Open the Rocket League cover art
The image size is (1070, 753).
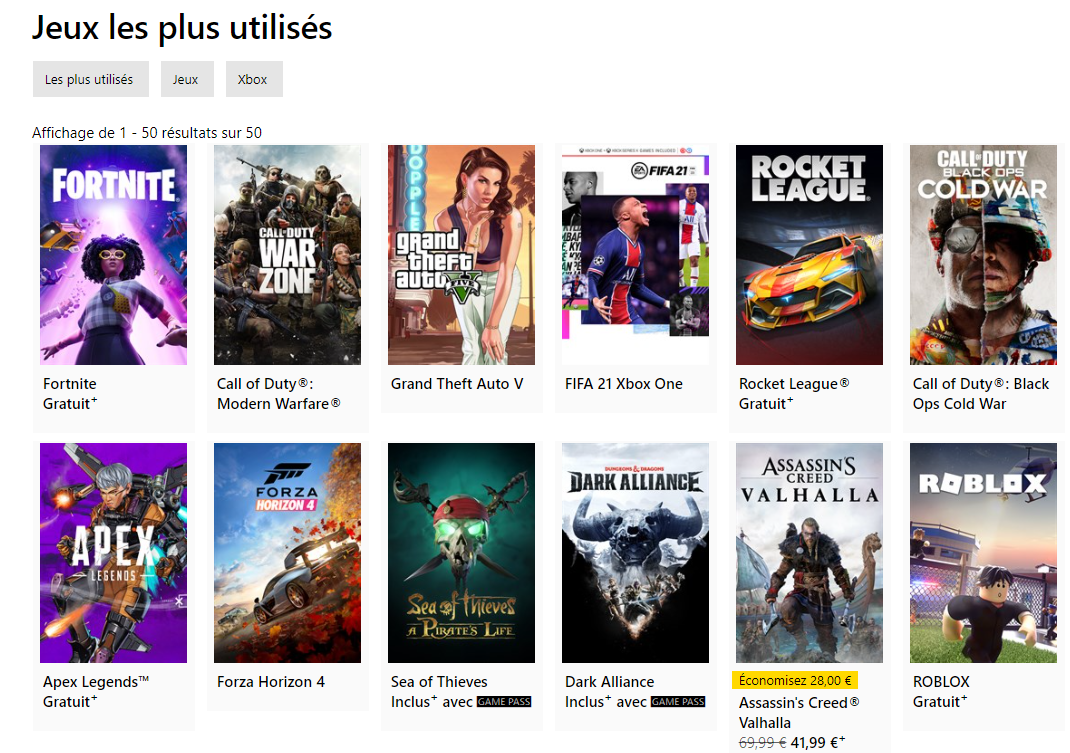click(809, 255)
